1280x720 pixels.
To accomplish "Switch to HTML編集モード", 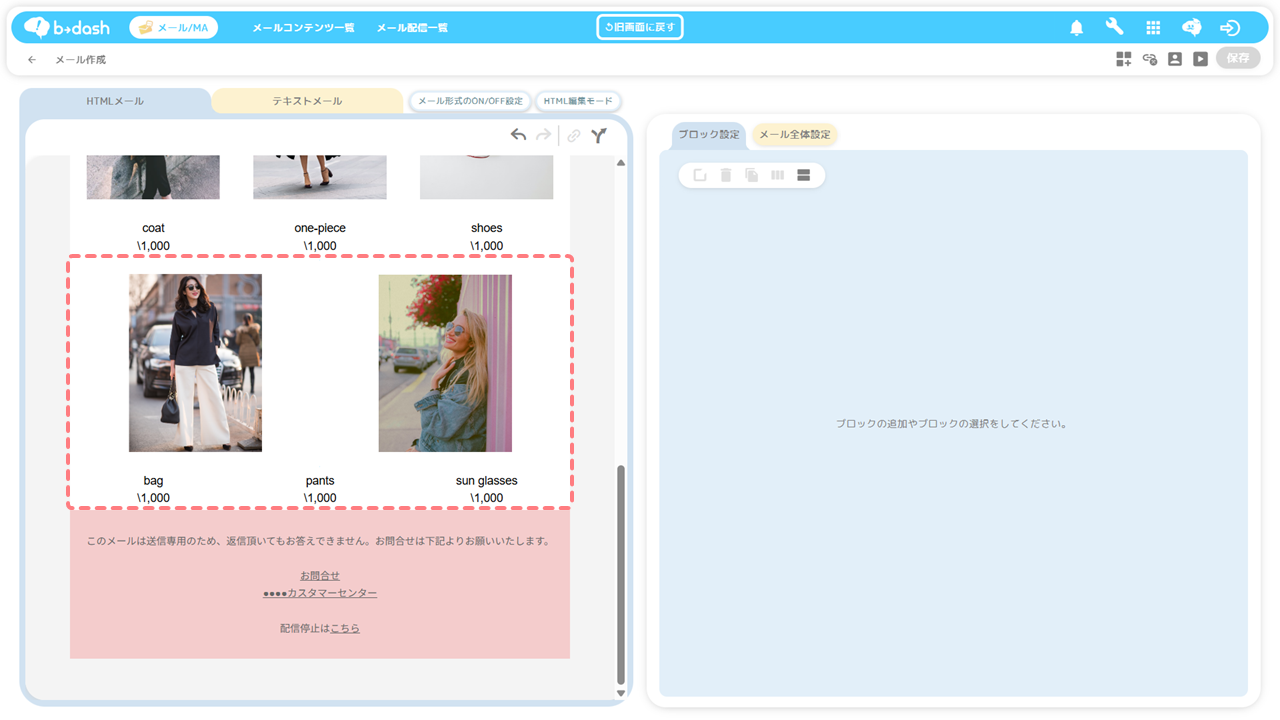I will coord(578,101).
